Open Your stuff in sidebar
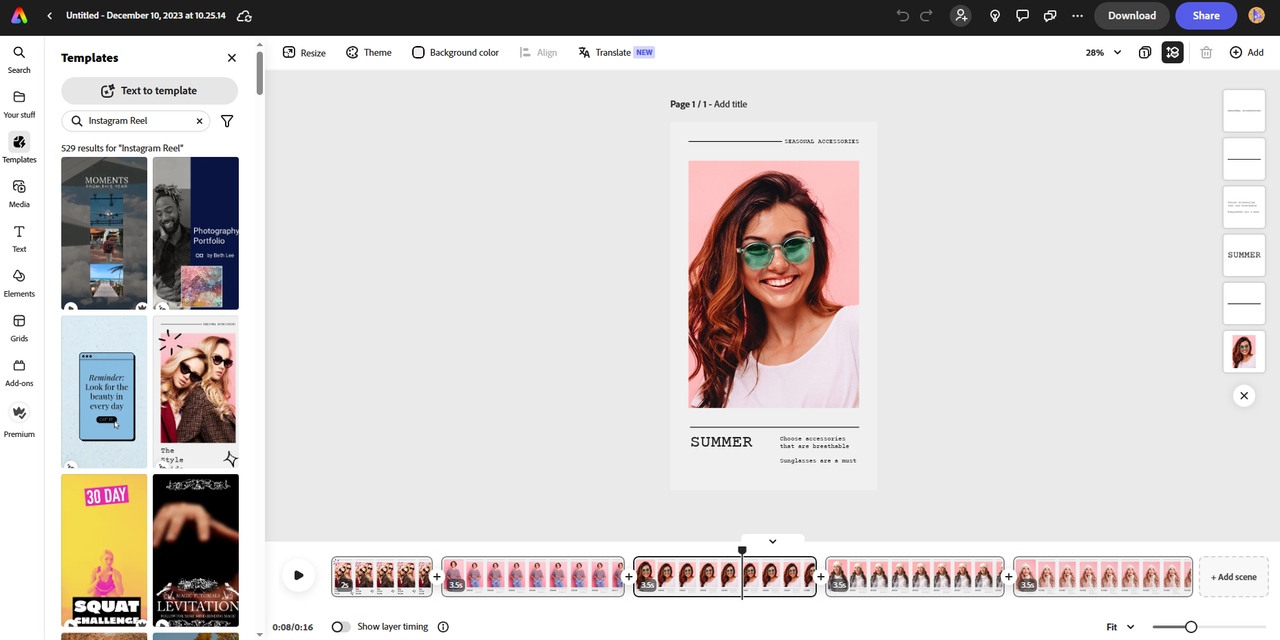The height and width of the screenshot is (640, 1280). tap(19, 104)
